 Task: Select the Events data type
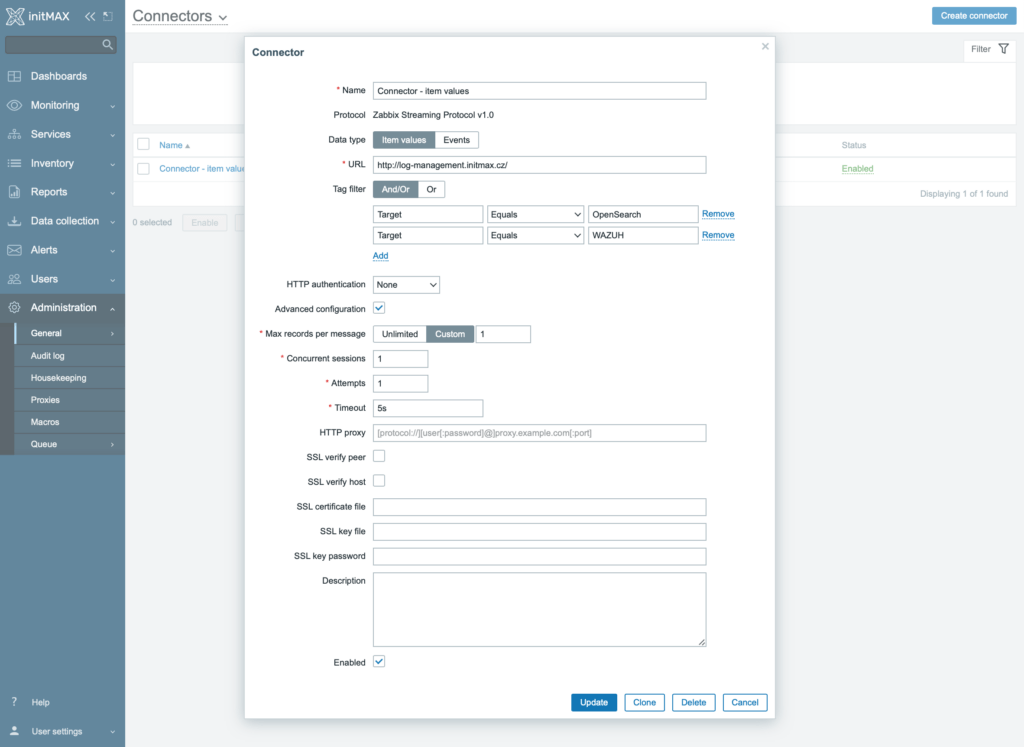[456, 140]
